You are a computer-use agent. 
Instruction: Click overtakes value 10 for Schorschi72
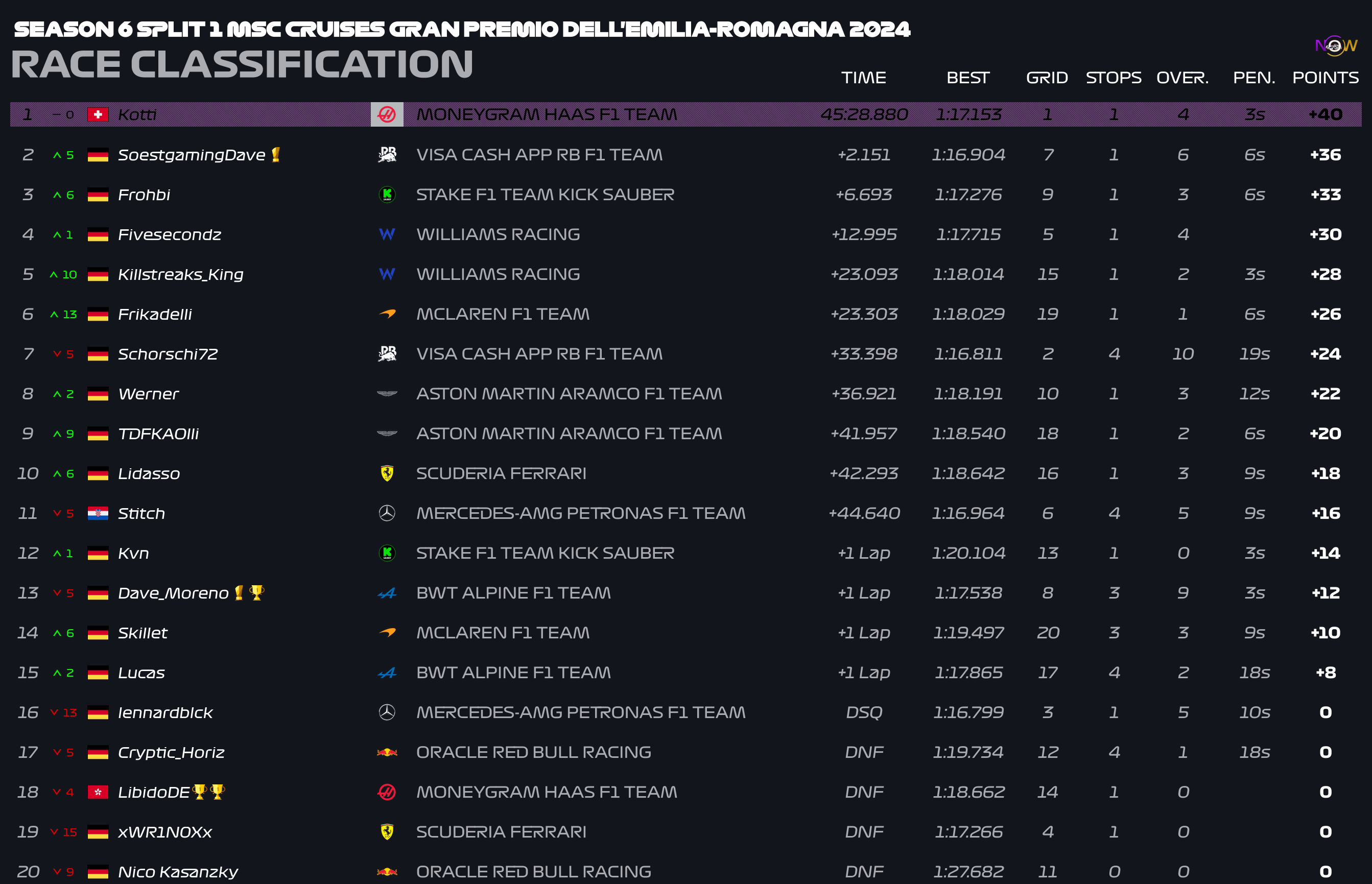click(1182, 353)
